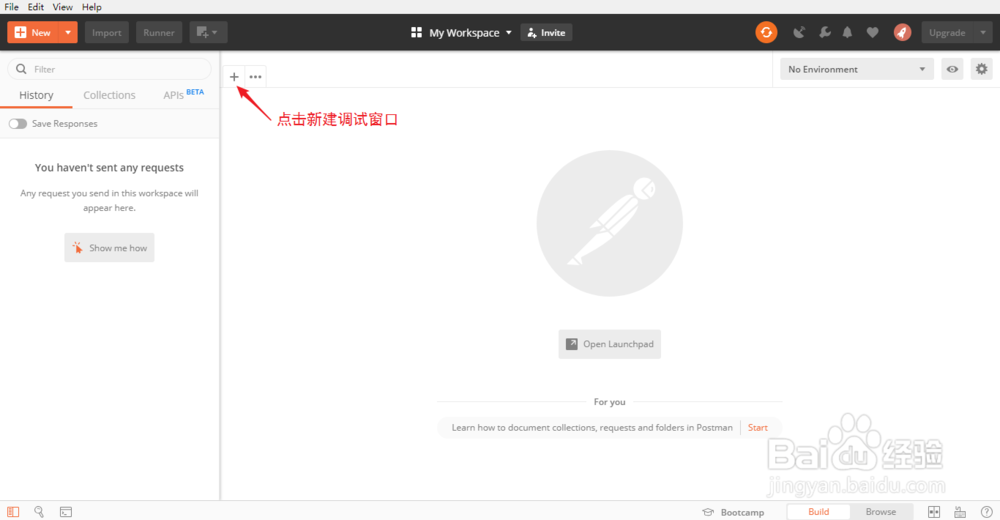Screen dimensions: 1000x520
Task: Switch to the History tab
Action: click(x=36, y=95)
